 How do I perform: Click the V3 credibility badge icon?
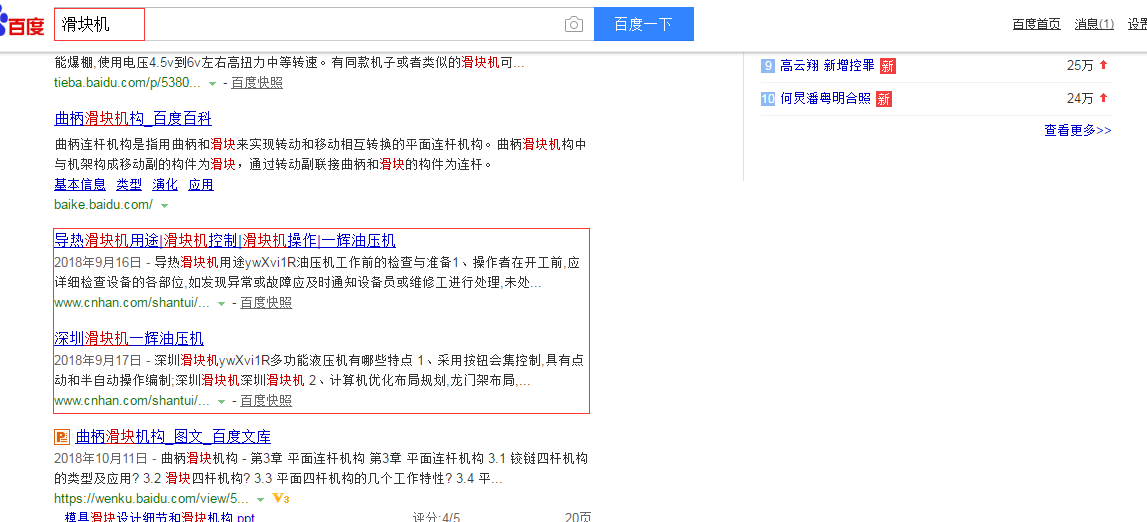click(x=280, y=498)
